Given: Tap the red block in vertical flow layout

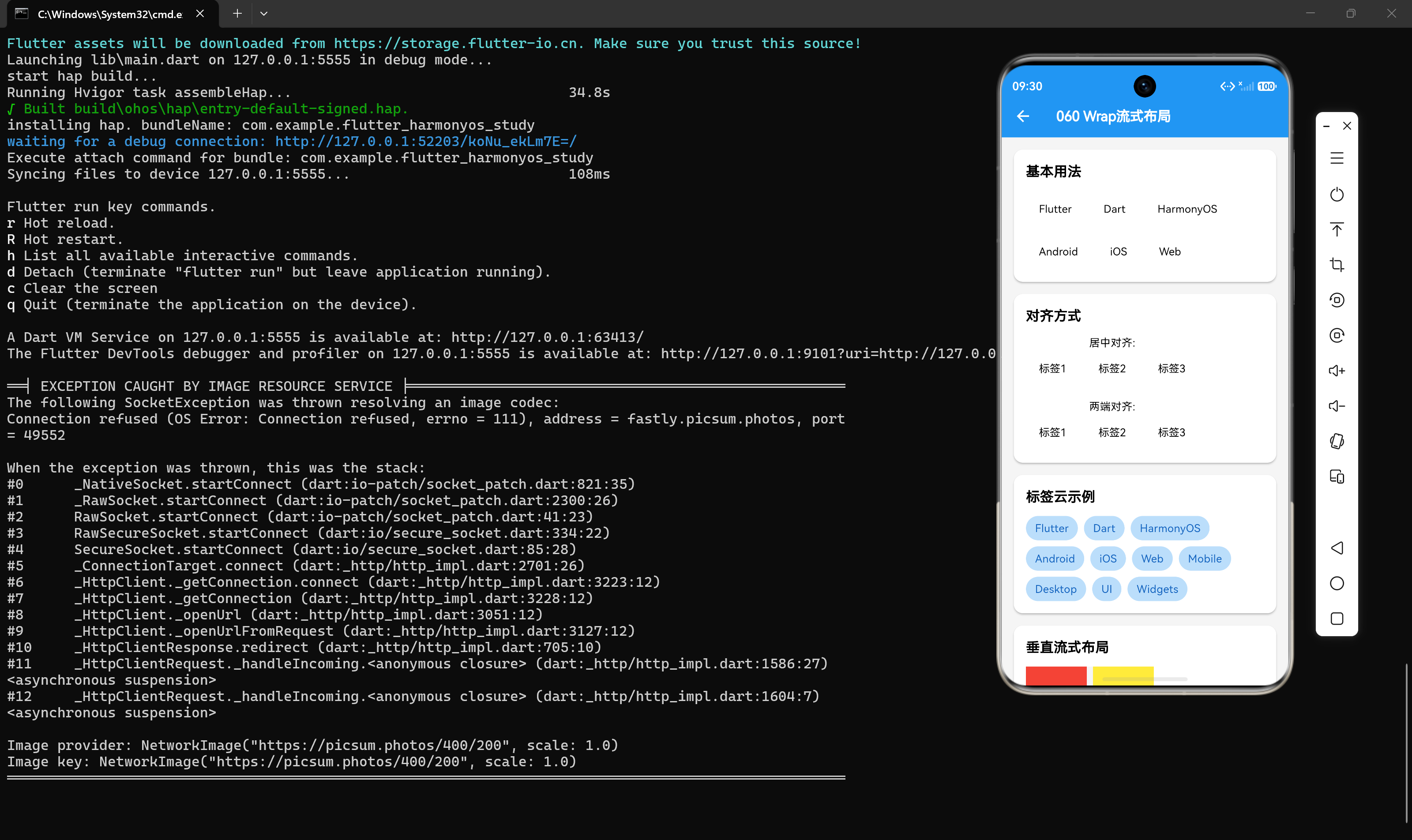Looking at the screenshot, I should (x=1056, y=676).
